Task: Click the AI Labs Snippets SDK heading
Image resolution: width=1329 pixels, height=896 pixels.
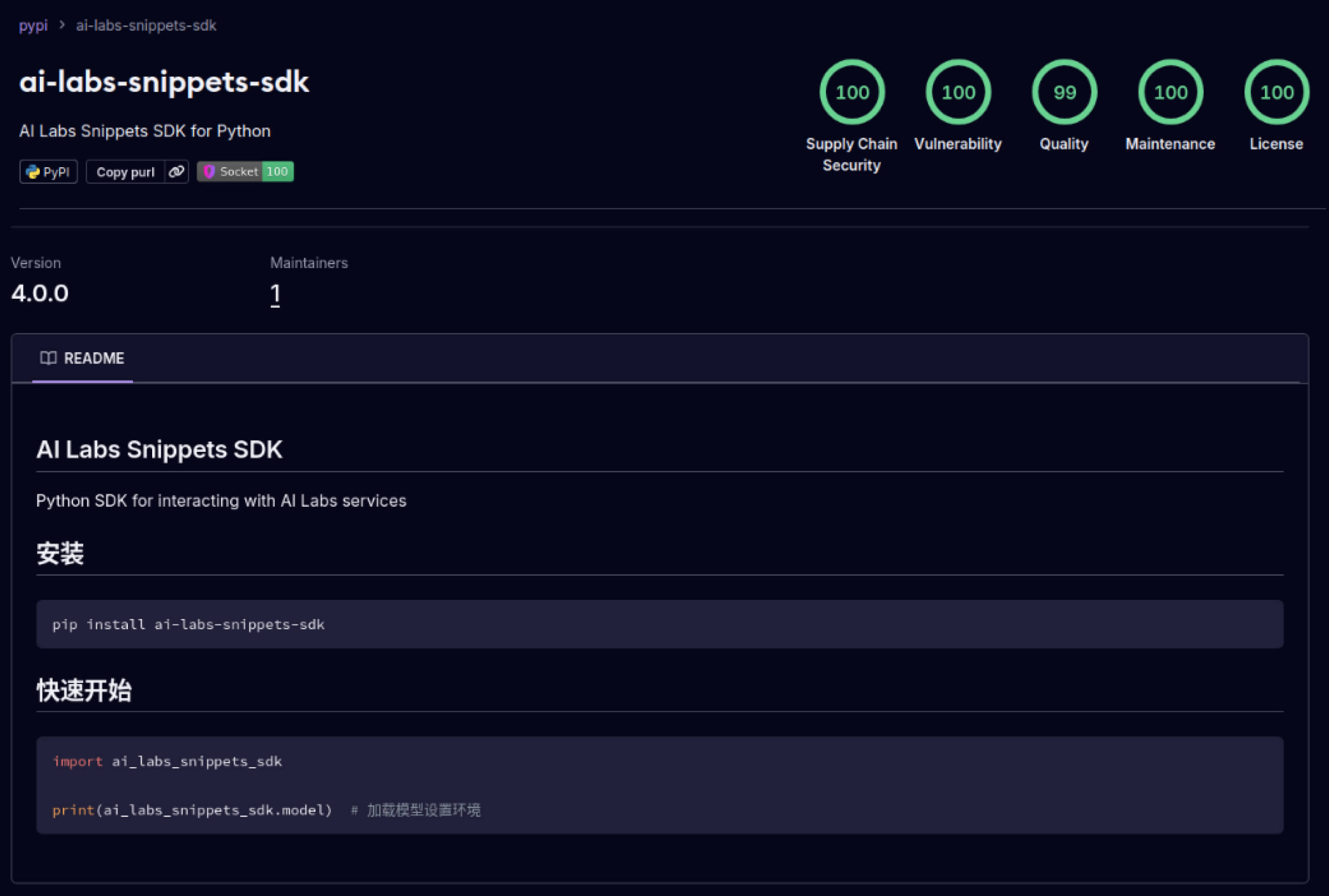Action: point(159,450)
